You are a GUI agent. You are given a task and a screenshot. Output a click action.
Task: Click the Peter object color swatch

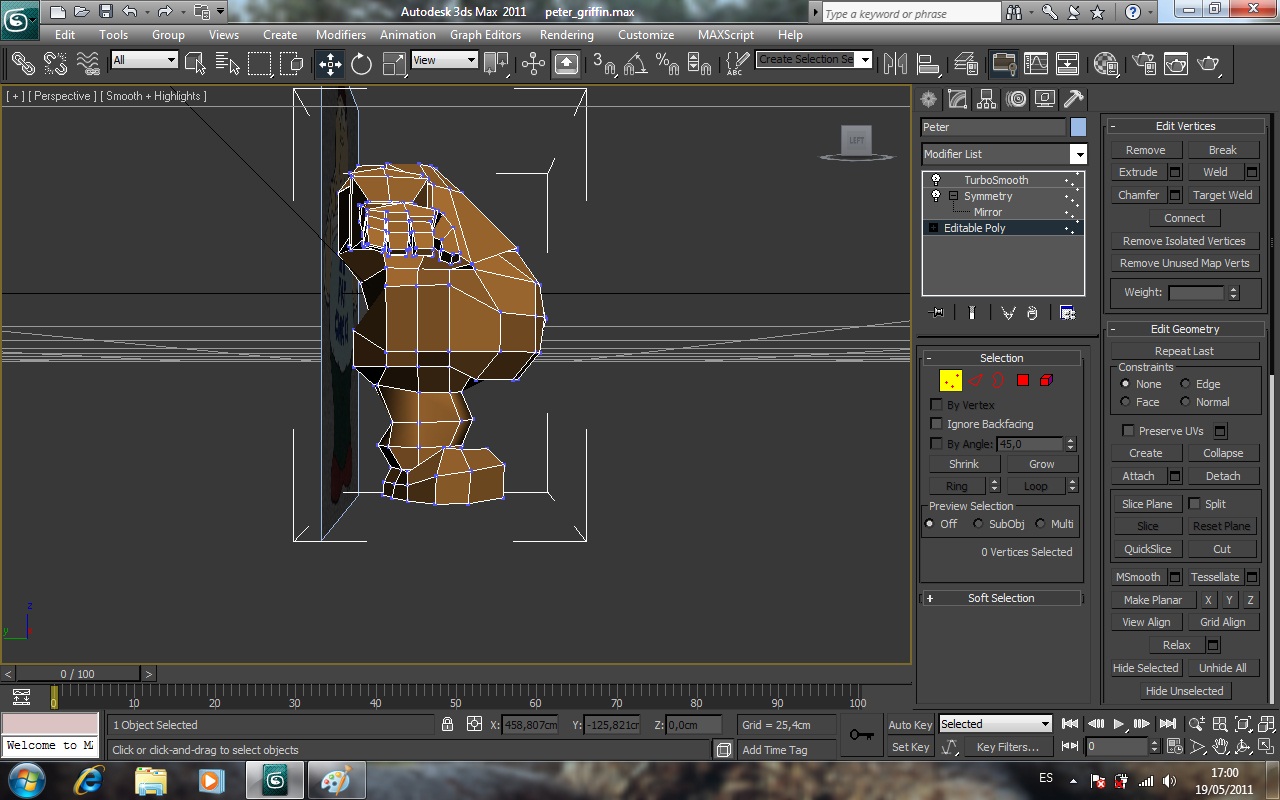tap(1078, 127)
